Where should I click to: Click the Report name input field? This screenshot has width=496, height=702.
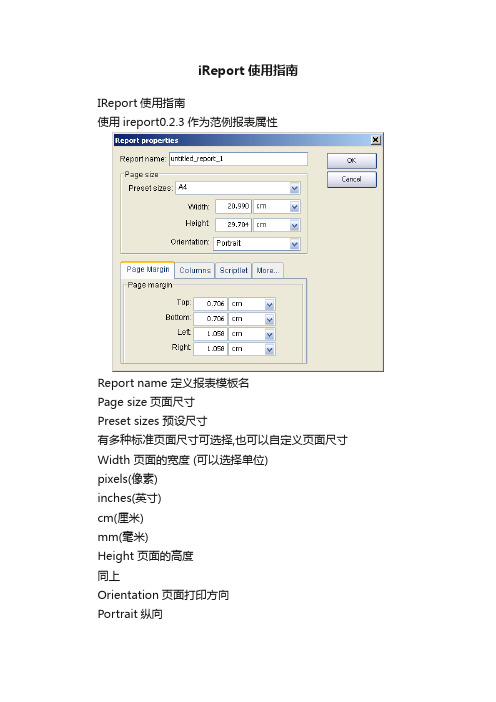point(238,159)
